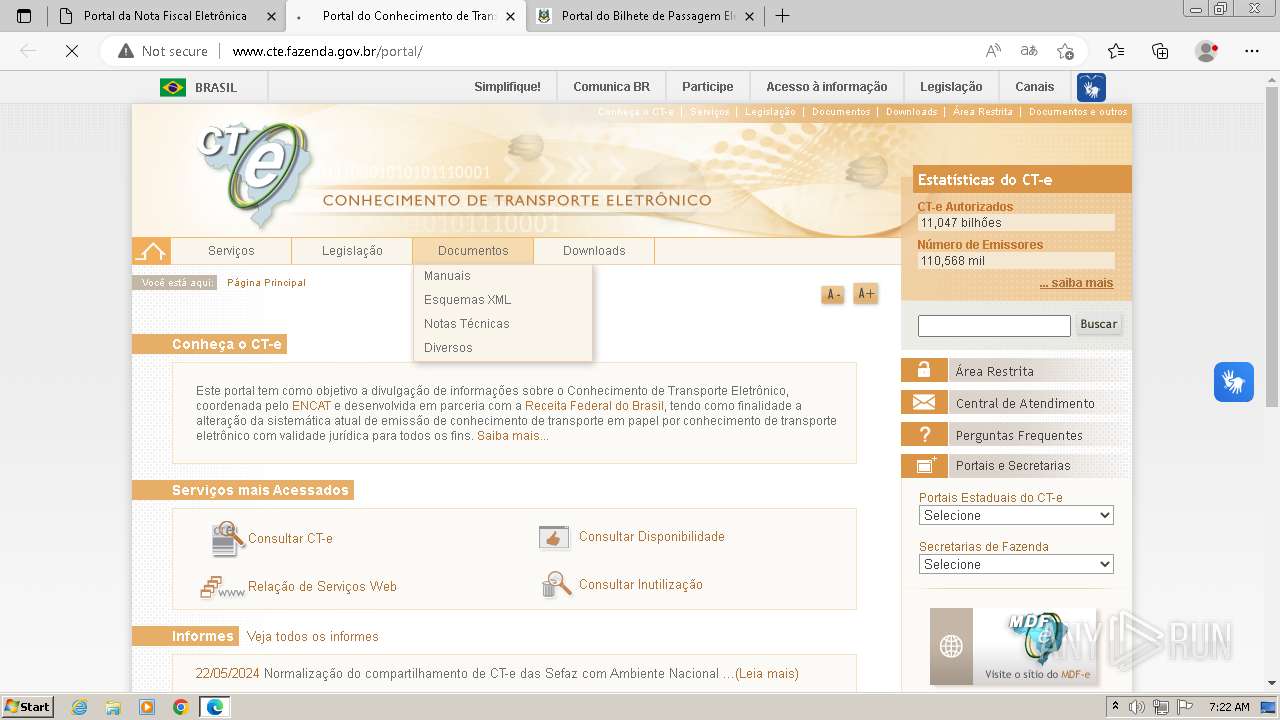Open the saiba mais statistics link

pos(1076,283)
